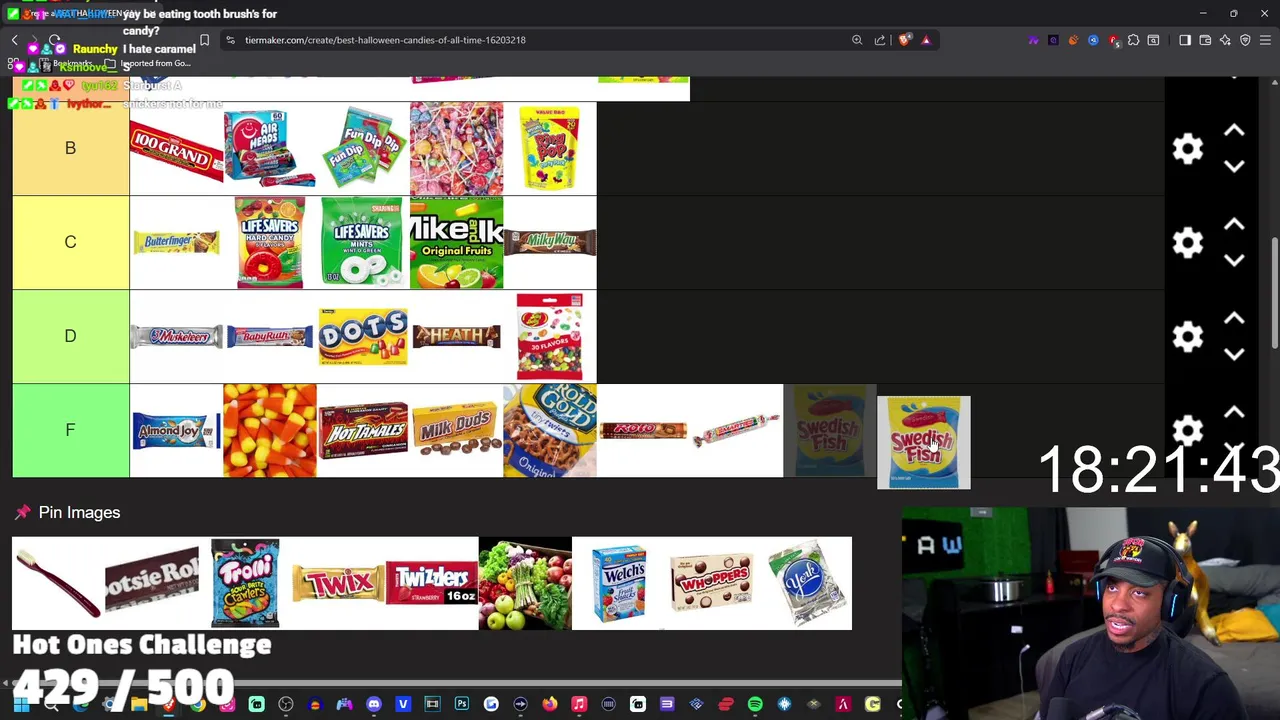This screenshot has width=1280, height=720.
Task: Click the pushpin icon beside Pin Images
Action: 22,512
